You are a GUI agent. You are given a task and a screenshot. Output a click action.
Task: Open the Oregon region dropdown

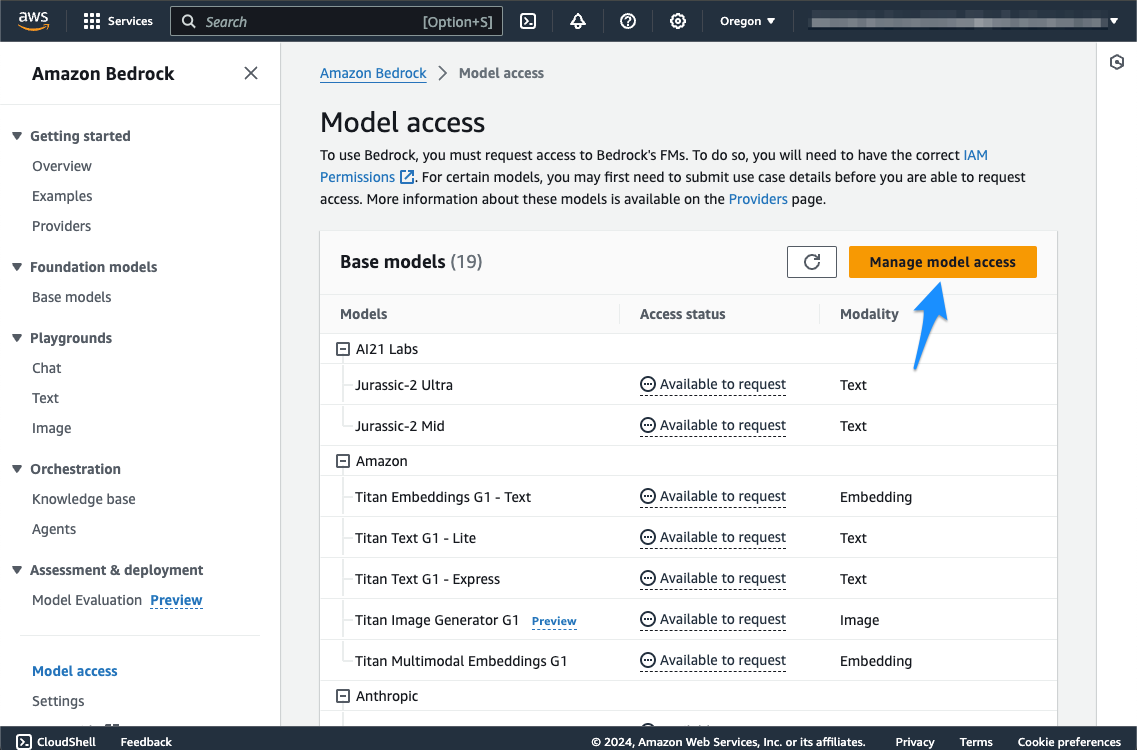(747, 21)
